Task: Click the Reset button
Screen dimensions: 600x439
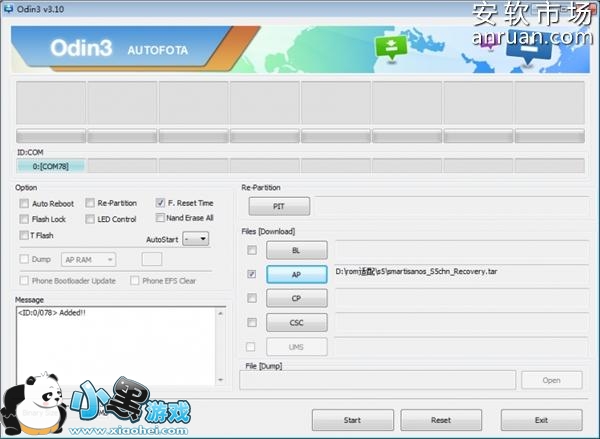Action: 441,420
